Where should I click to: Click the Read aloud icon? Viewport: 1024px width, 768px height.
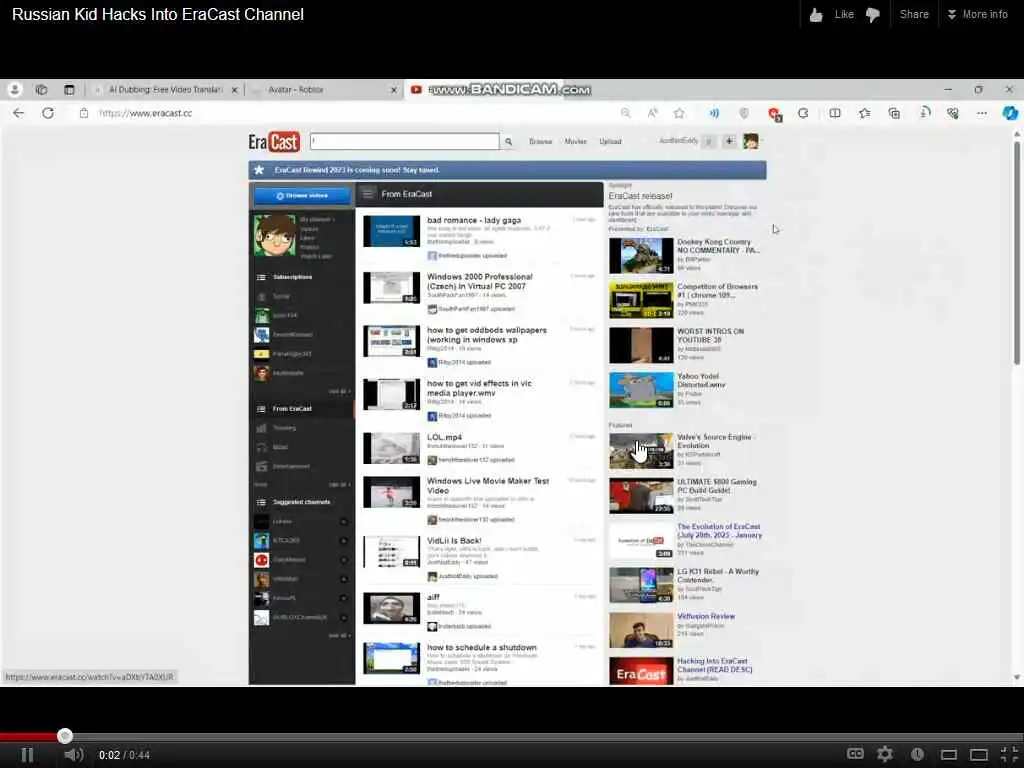tap(652, 113)
